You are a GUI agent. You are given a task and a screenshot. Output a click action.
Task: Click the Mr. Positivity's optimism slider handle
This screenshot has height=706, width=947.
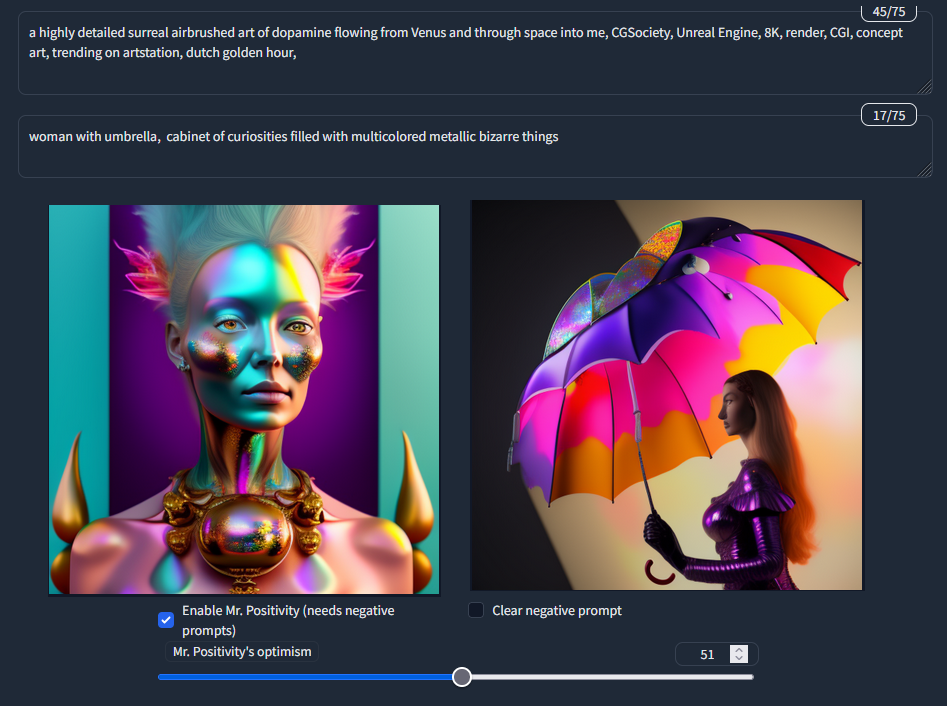[462, 677]
